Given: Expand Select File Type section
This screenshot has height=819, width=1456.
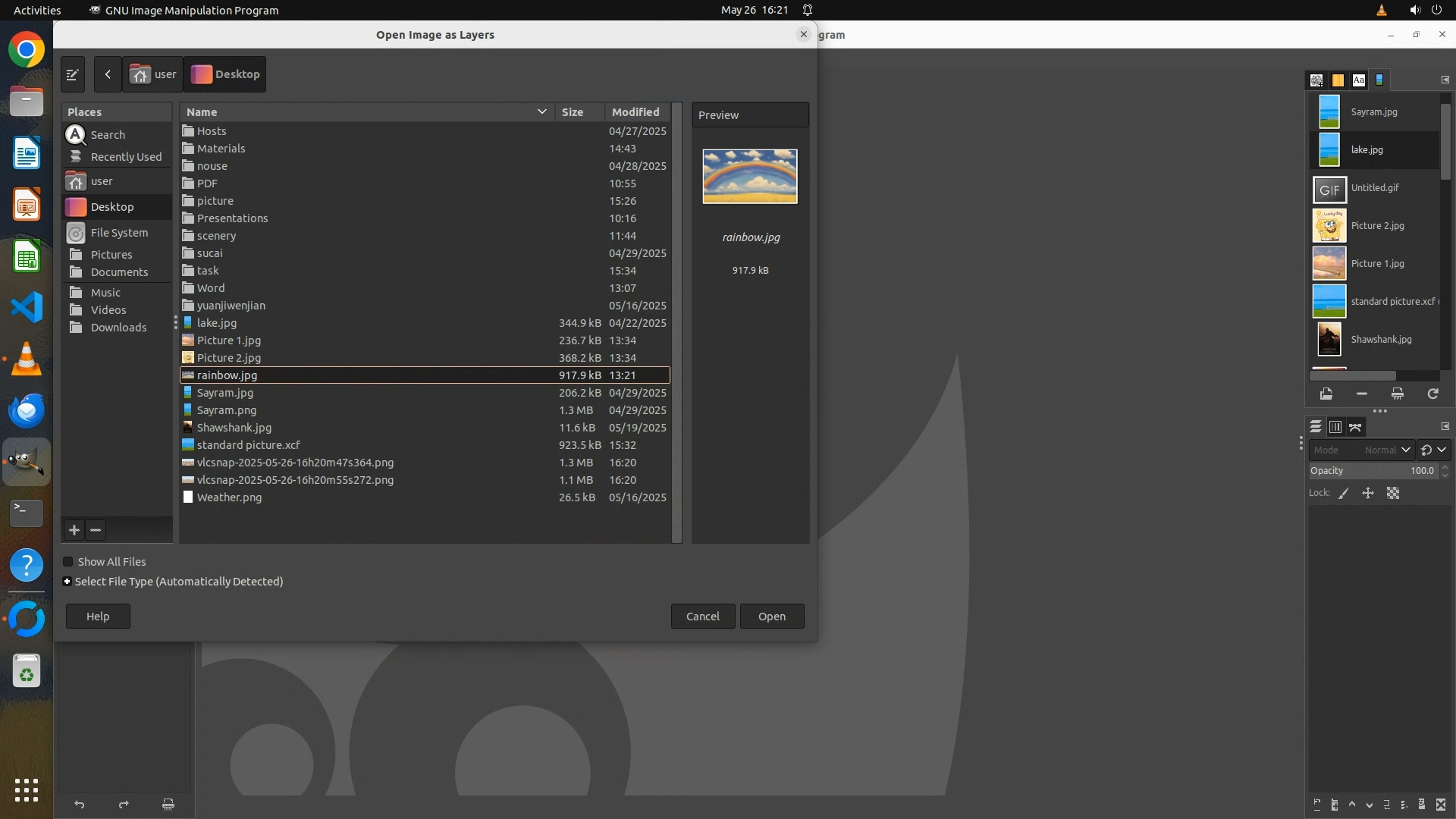Looking at the screenshot, I should 67,582.
